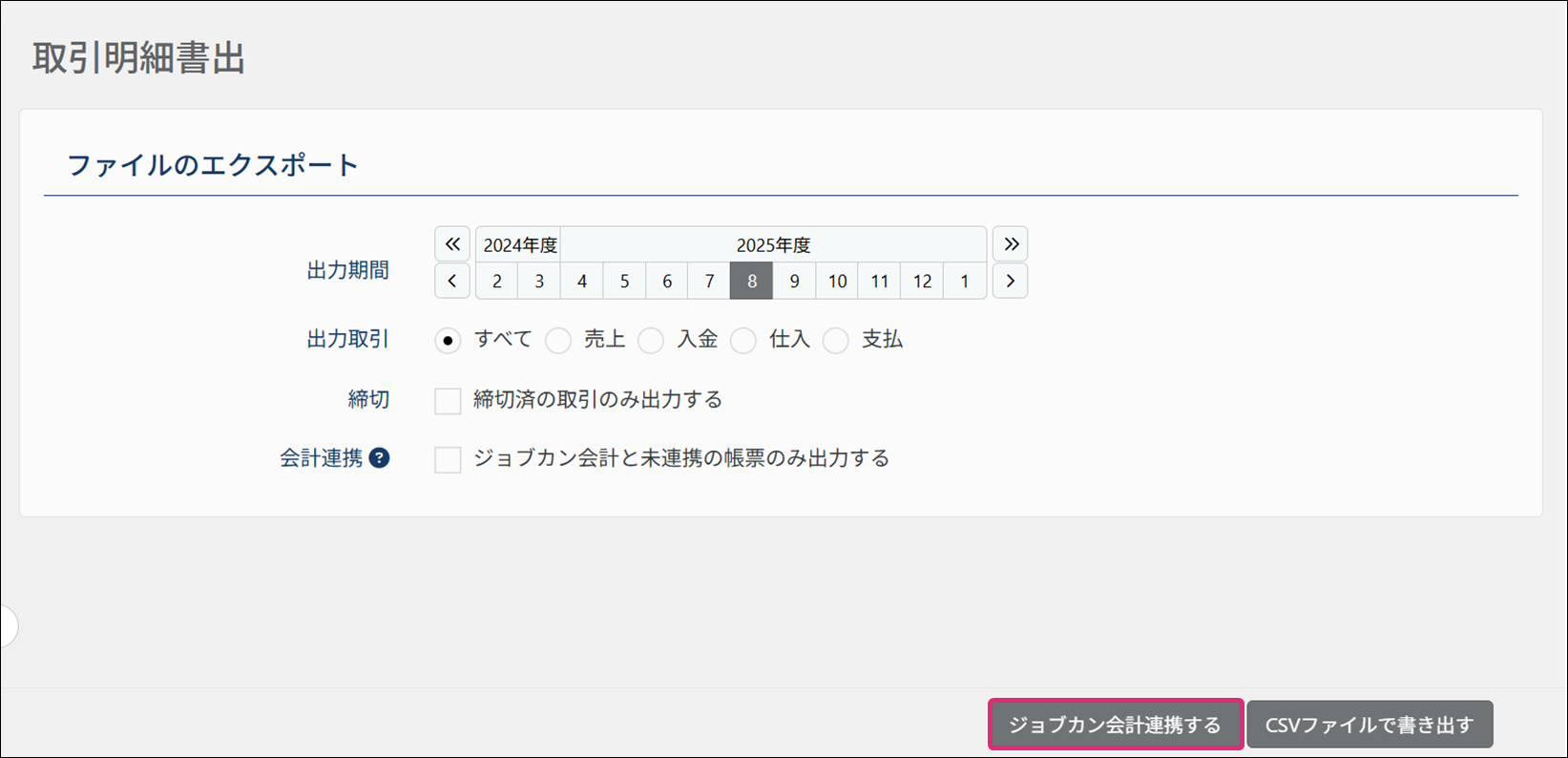Check ジョブカン会計と未連携の帳票のみ出力する
The image size is (1568, 758).
(x=448, y=459)
